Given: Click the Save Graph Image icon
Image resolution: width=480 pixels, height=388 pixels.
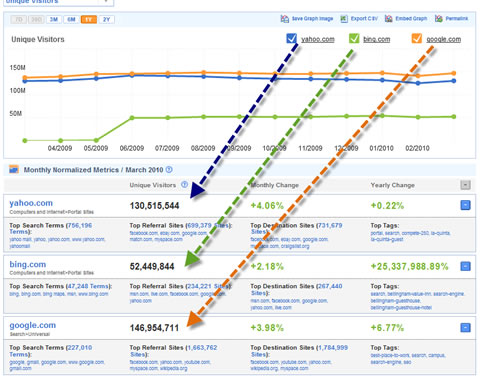Looking at the screenshot, I should tap(284, 19).
